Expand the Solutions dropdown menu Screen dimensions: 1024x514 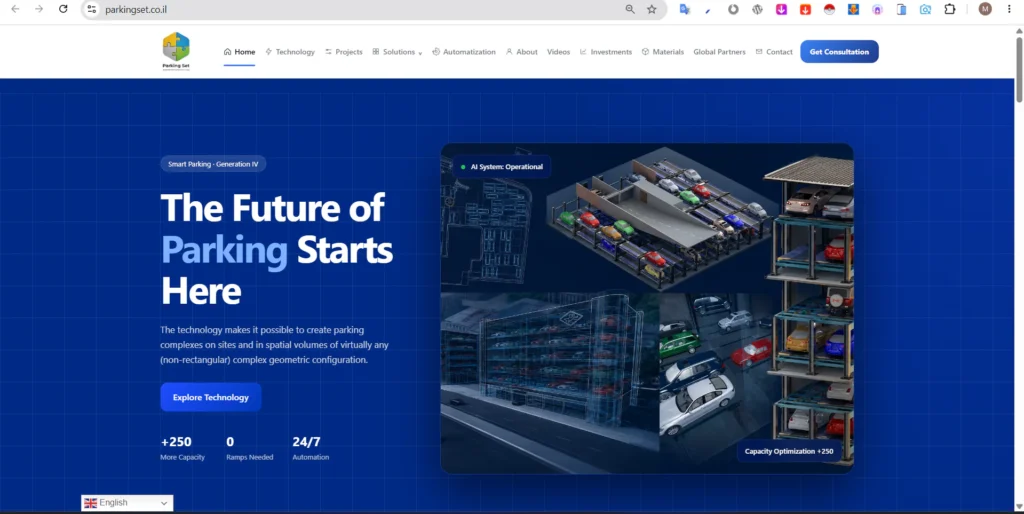[x=397, y=52]
